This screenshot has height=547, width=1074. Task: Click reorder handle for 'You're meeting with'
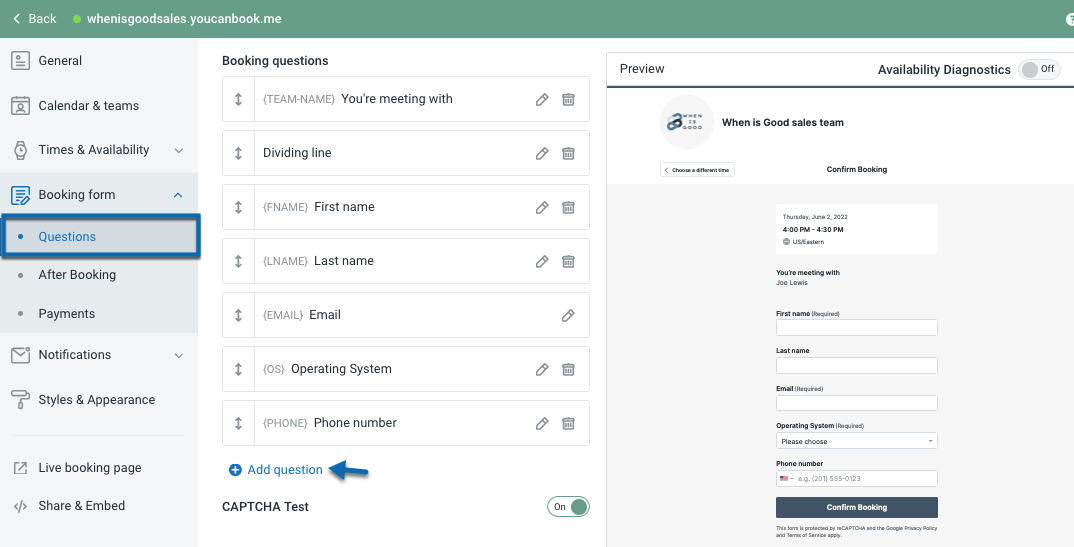point(238,99)
